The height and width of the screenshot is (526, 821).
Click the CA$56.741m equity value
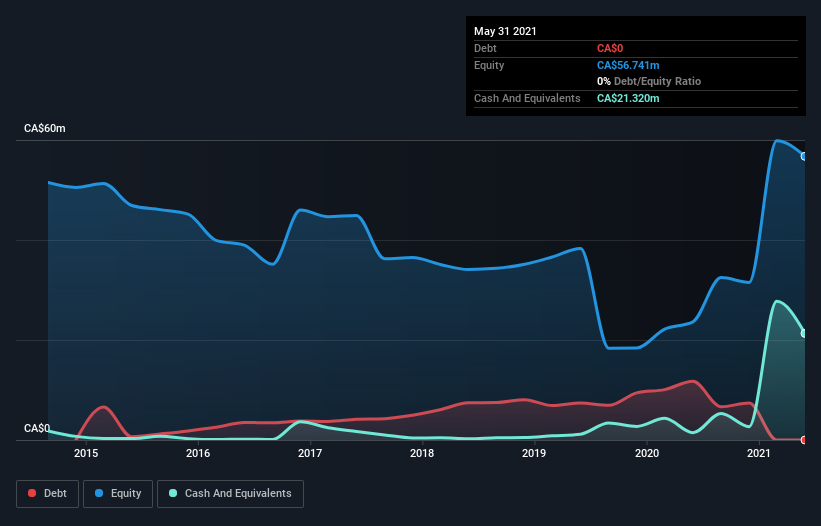tap(628, 65)
